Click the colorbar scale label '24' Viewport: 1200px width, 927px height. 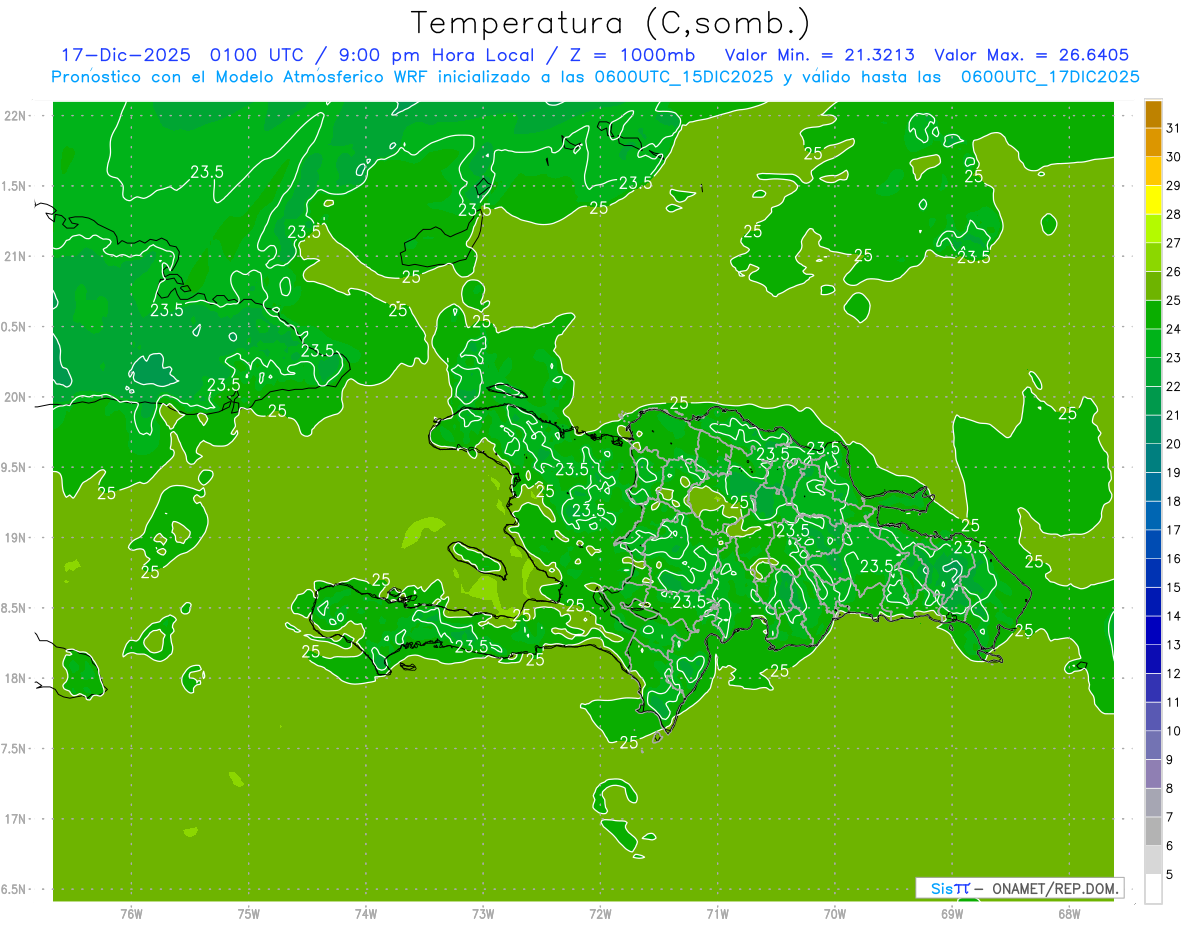click(x=1174, y=329)
